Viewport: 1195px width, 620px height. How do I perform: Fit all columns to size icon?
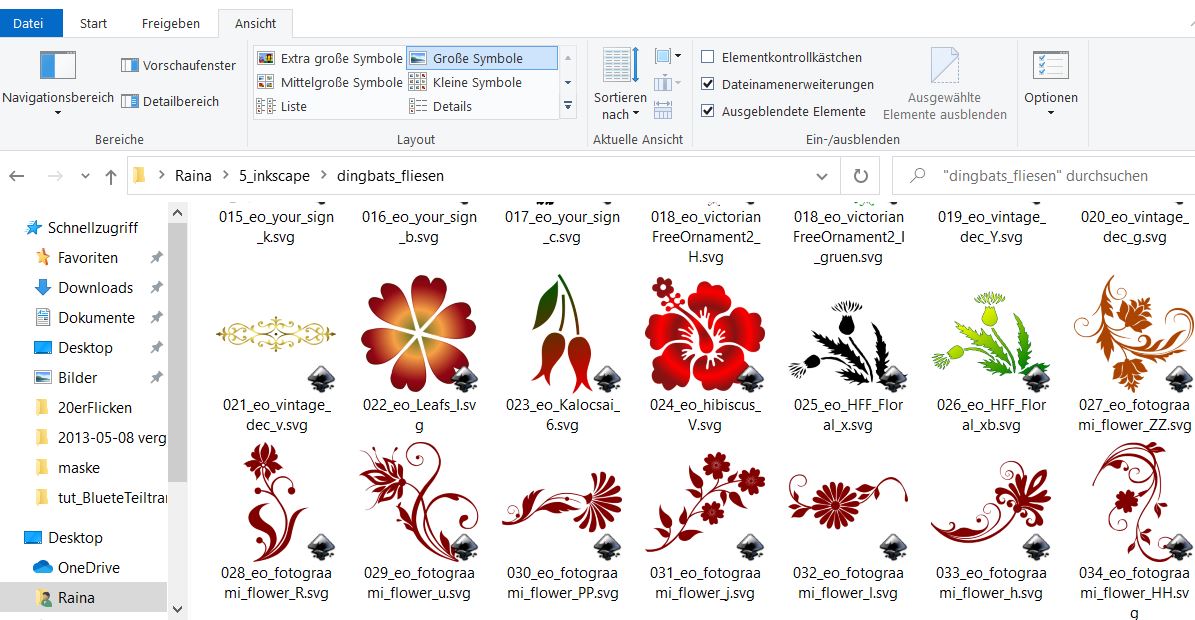pos(663,110)
